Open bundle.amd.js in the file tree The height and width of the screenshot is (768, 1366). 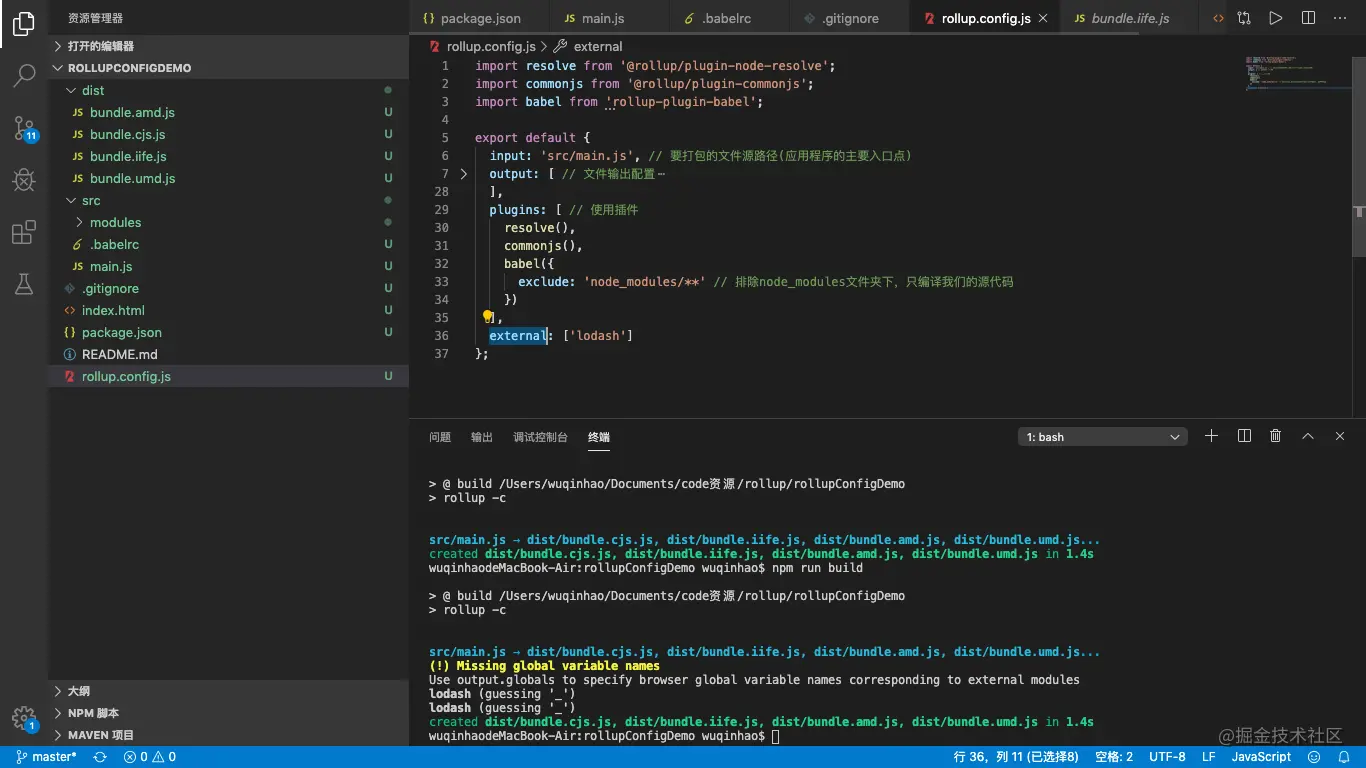tap(228, 112)
